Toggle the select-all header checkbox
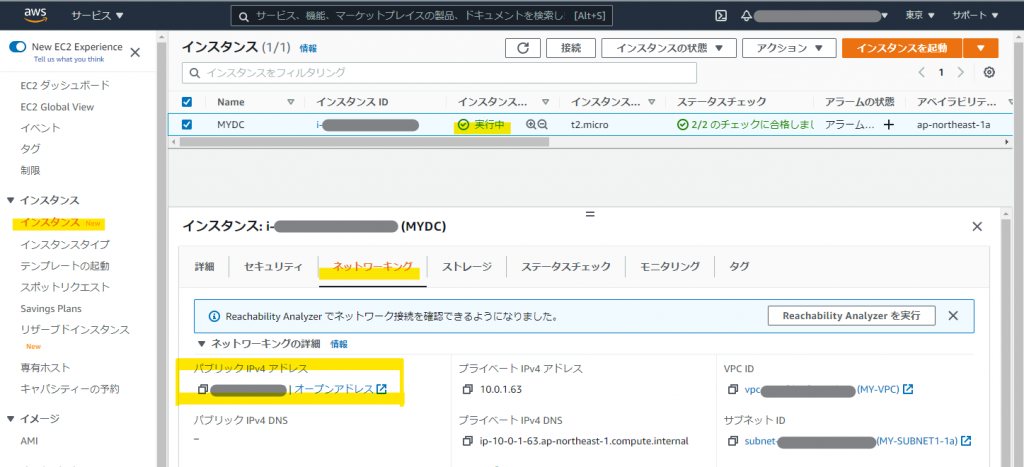1024x467 pixels. pyautogui.click(x=187, y=102)
